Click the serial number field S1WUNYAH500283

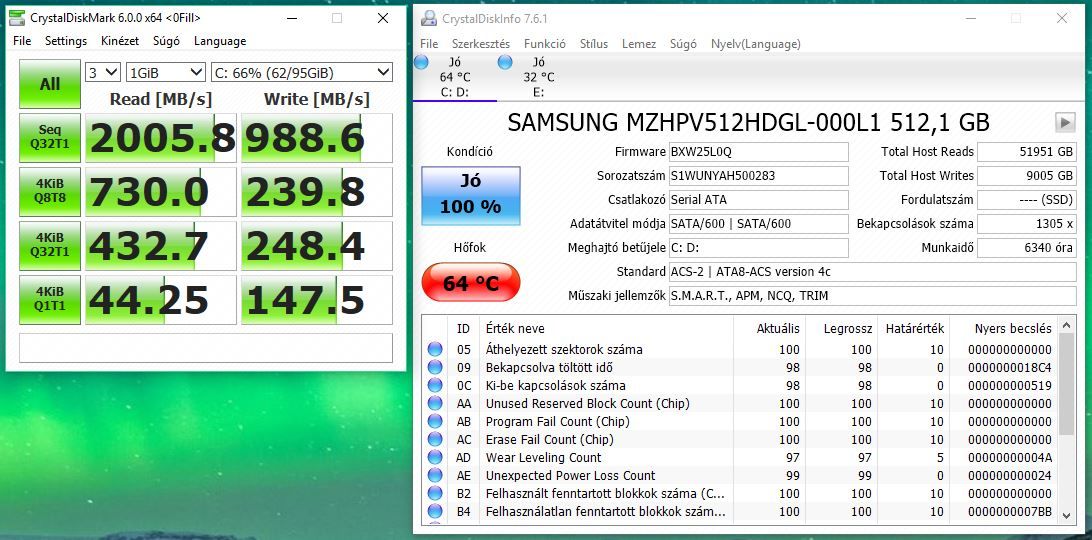pos(758,176)
